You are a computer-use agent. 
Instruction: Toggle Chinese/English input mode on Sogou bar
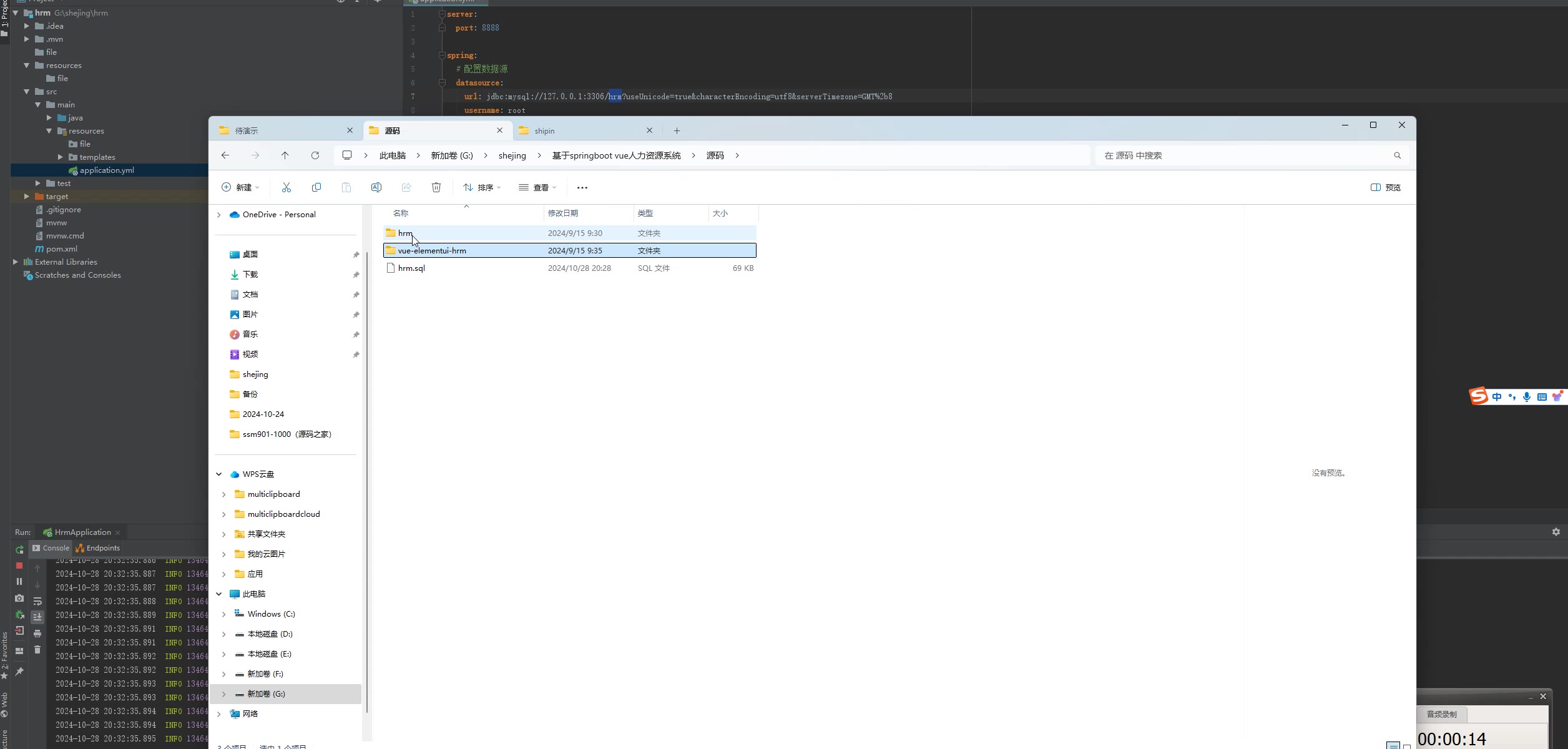pos(1497,397)
